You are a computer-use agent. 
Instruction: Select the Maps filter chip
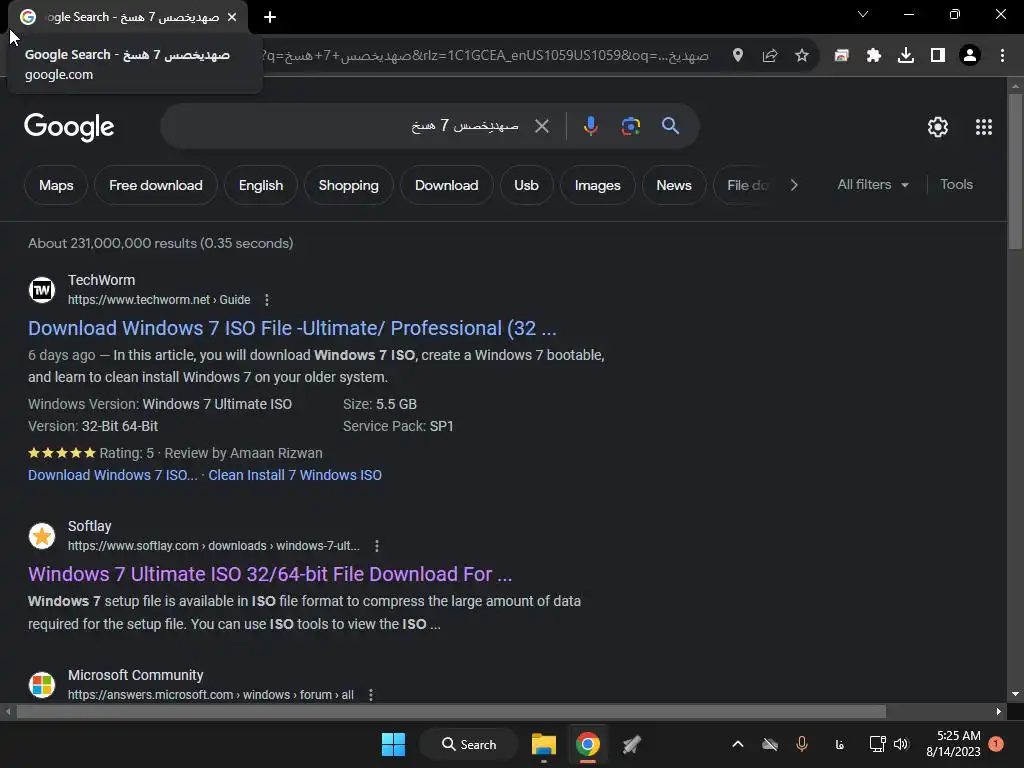[x=56, y=185]
